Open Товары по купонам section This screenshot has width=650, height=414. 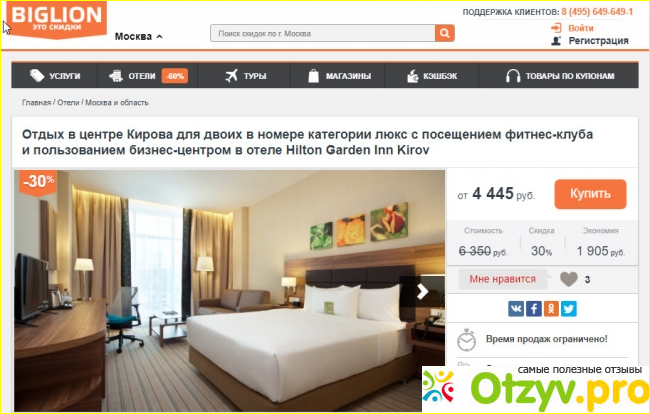[x=559, y=76]
